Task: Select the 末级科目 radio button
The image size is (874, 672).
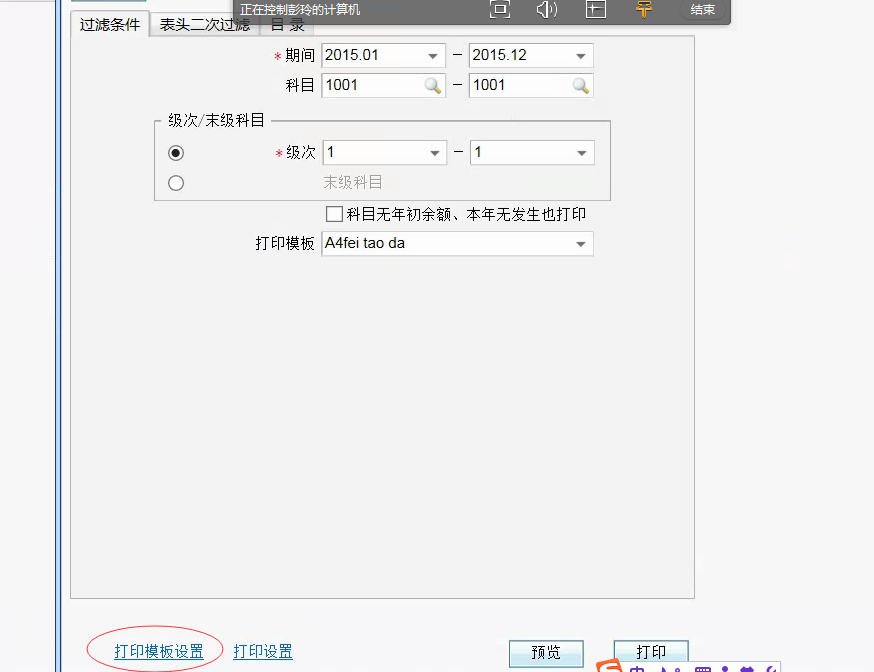Action: pos(176,183)
